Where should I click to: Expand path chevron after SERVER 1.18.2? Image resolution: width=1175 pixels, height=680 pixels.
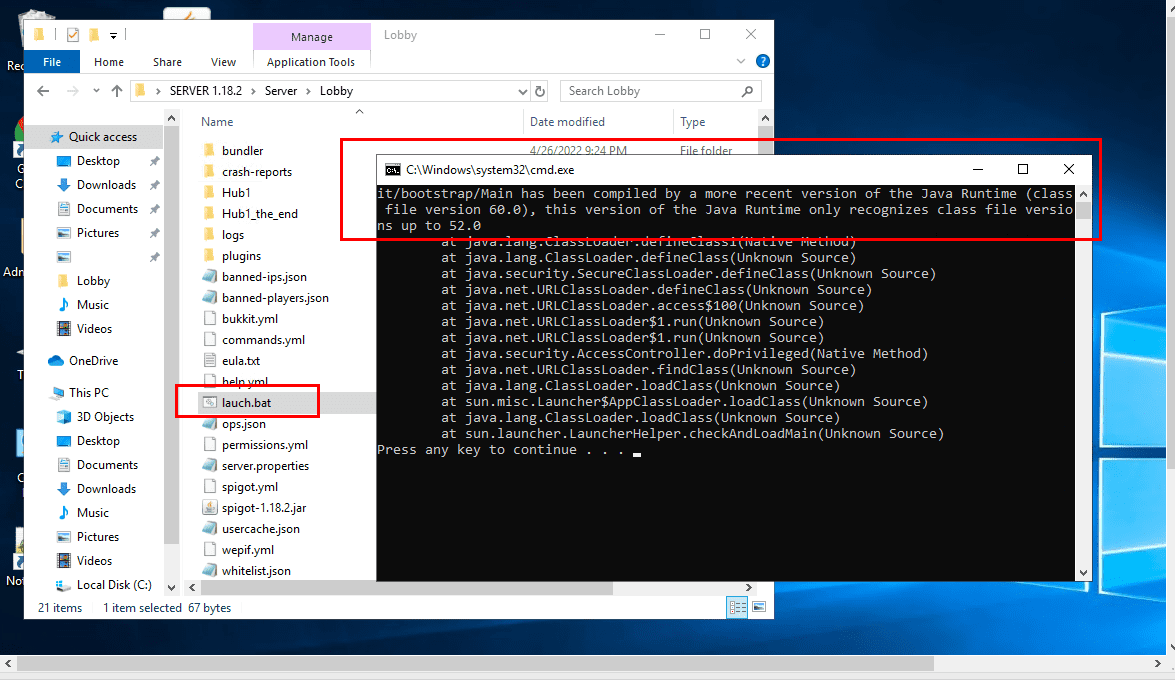[x=253, y=91]
